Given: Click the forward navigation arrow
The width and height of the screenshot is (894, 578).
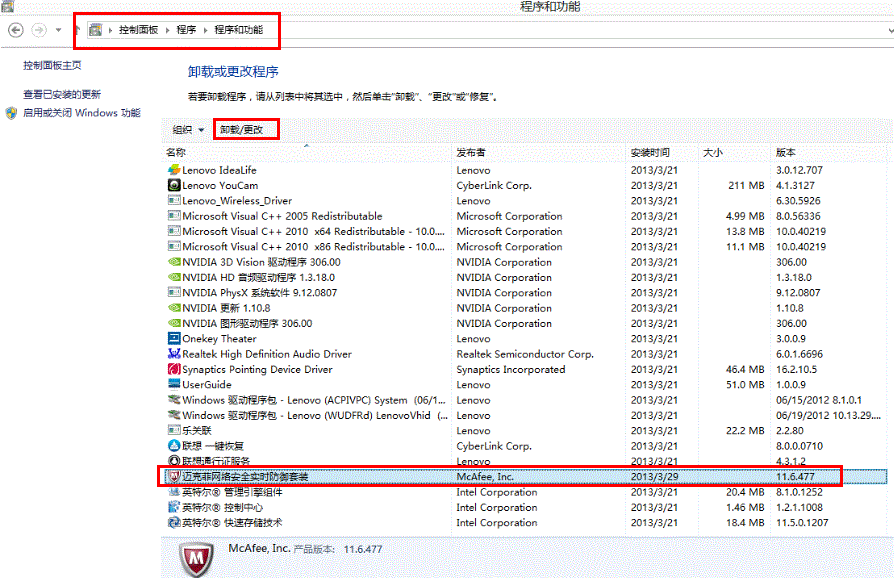Looking at the screenshot, I should pos(39,30).
